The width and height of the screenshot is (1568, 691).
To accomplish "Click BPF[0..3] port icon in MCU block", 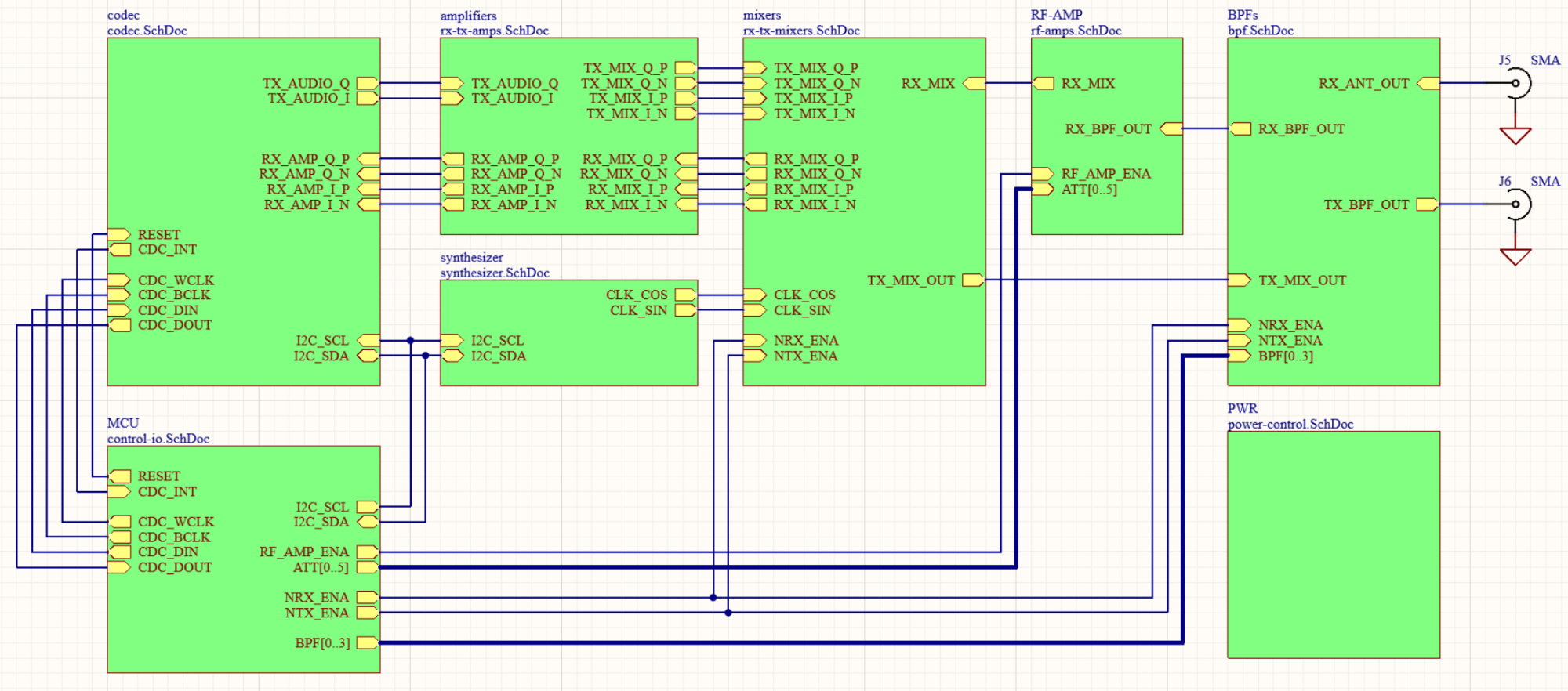I will [x=367, y=643].
